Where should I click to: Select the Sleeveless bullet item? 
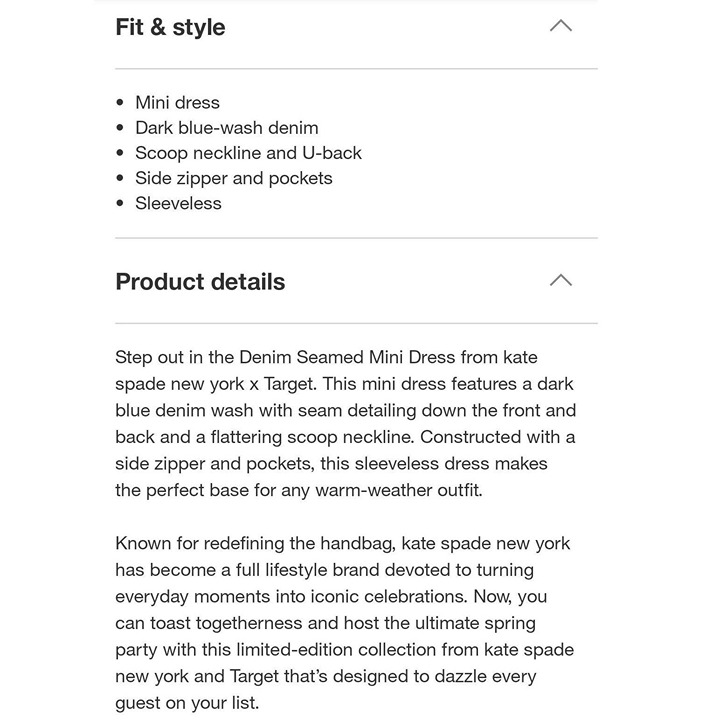tap(178, 203)
